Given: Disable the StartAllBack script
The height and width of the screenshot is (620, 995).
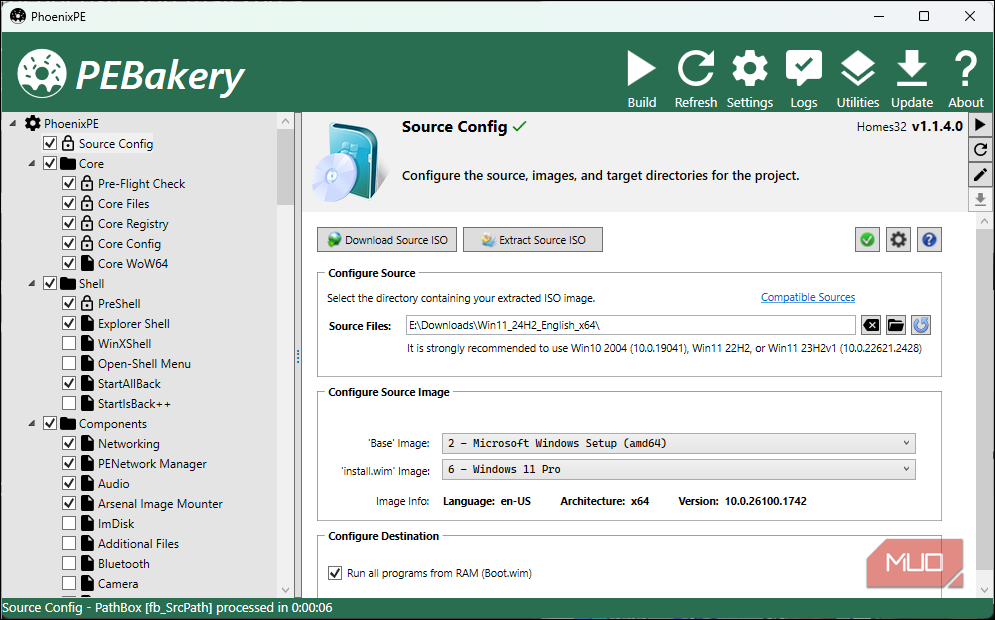Looking at the screenshot, I should tap(69, 384).
